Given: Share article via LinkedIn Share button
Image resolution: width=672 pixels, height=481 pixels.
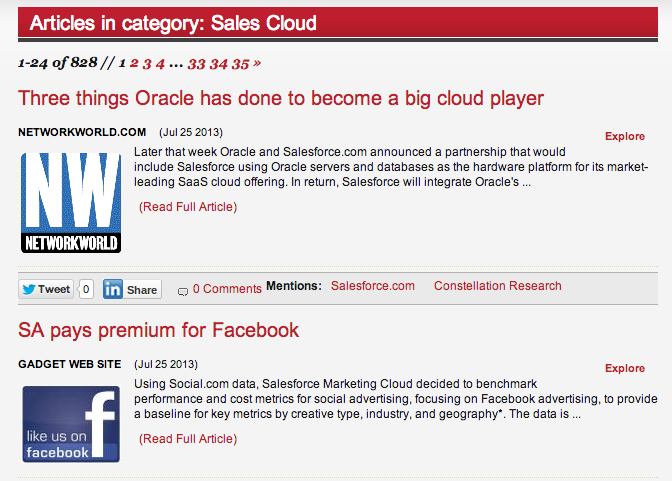Looking at the screenshot, I should coord(132,289).
